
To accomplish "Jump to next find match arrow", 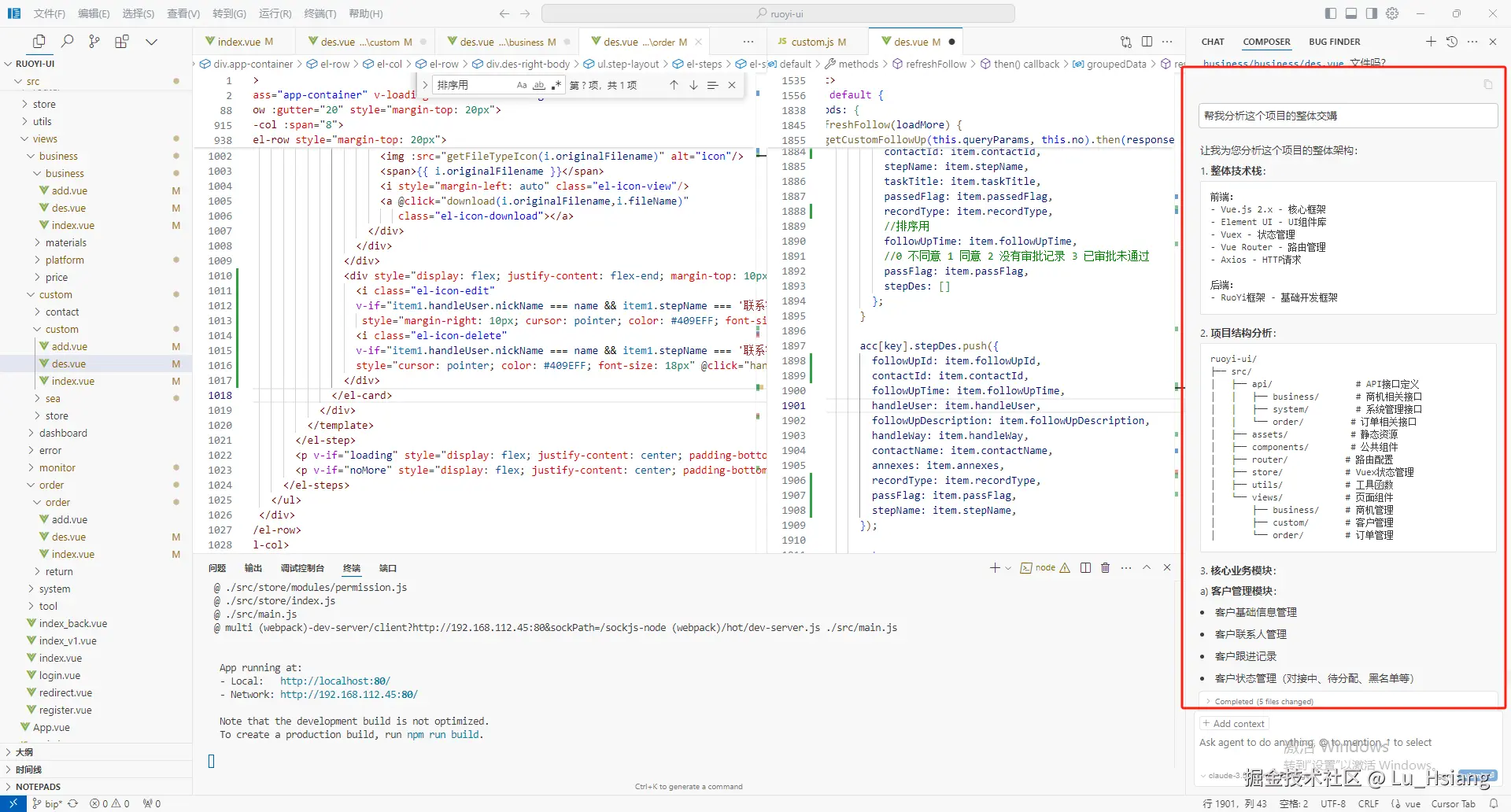I will coord(693,85).
